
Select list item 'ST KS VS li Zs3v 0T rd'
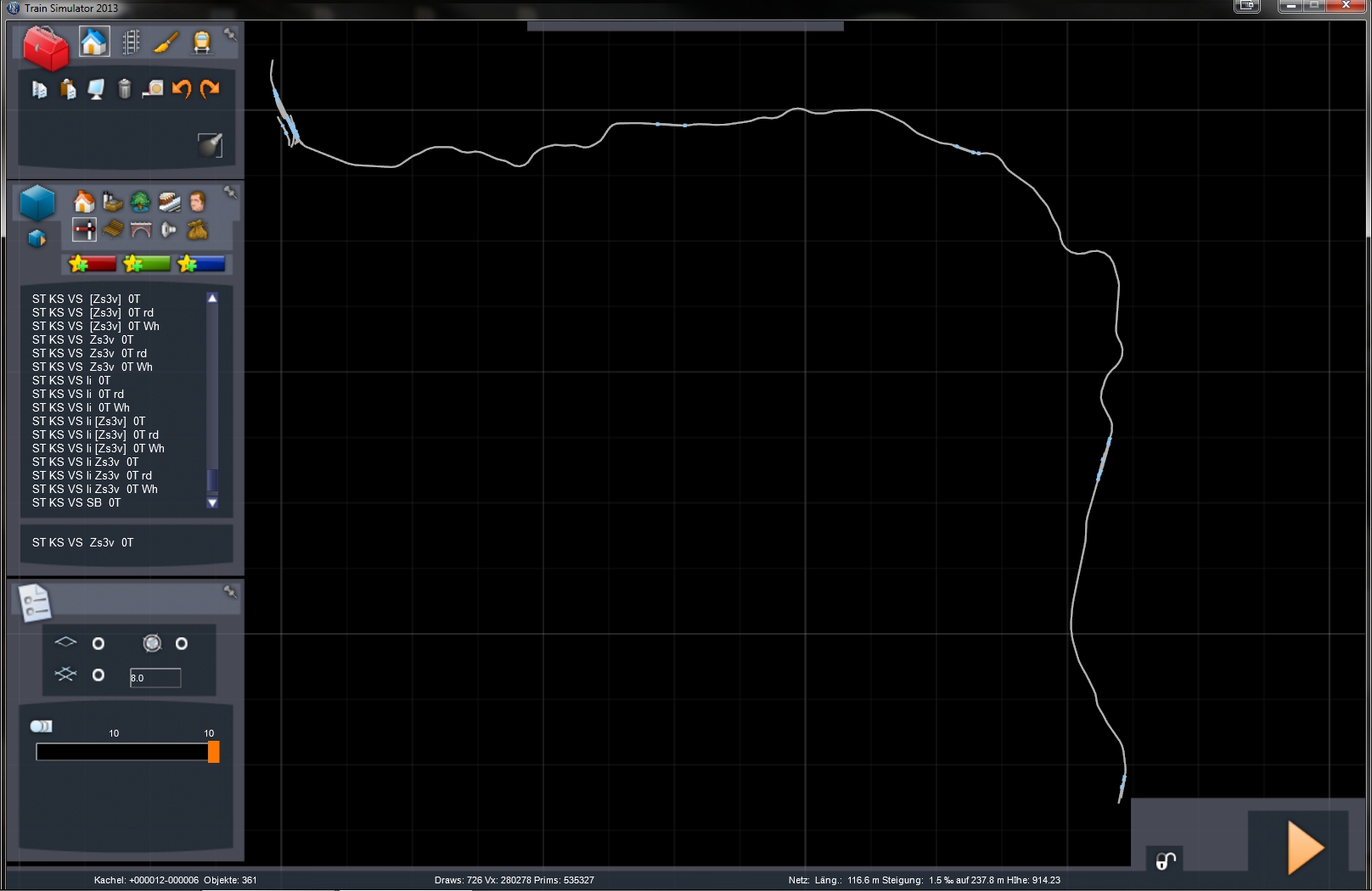(93, 475)
